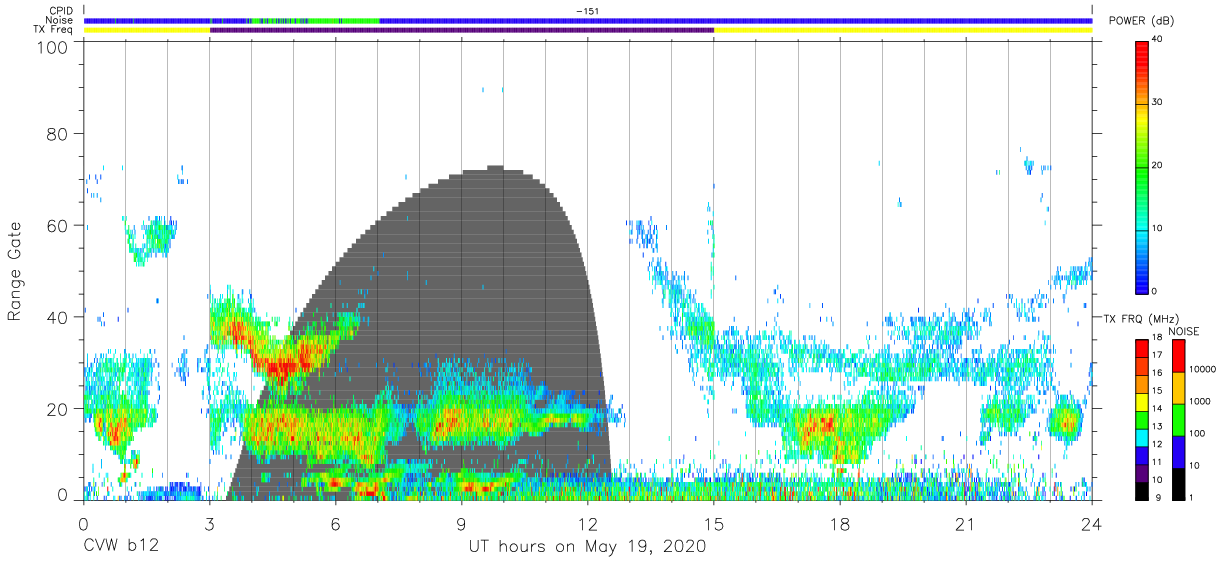Click the 3 tick on the UT hours axis
Image resolution: width=1228 pixels, height=567 pixels.
click(209, 524)
